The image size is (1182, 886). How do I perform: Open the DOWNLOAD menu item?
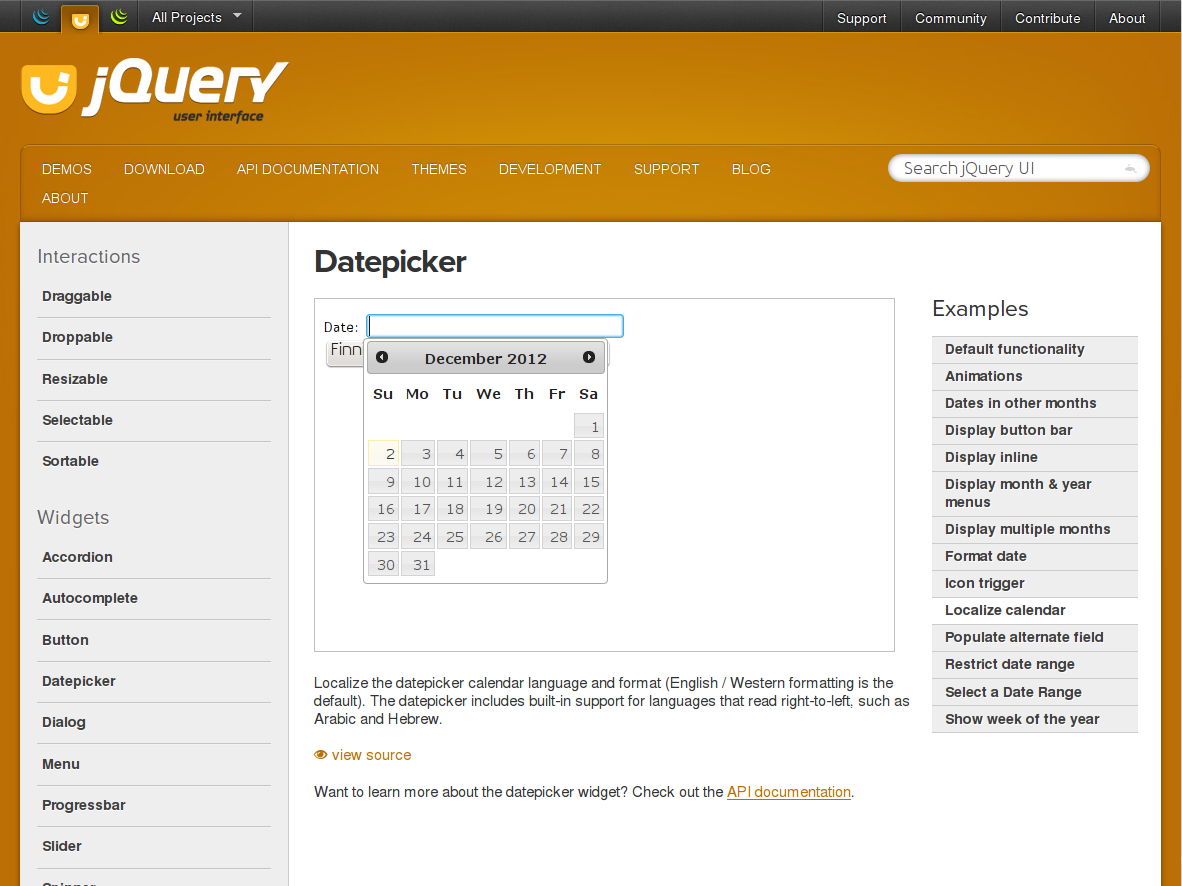[164, 170]
